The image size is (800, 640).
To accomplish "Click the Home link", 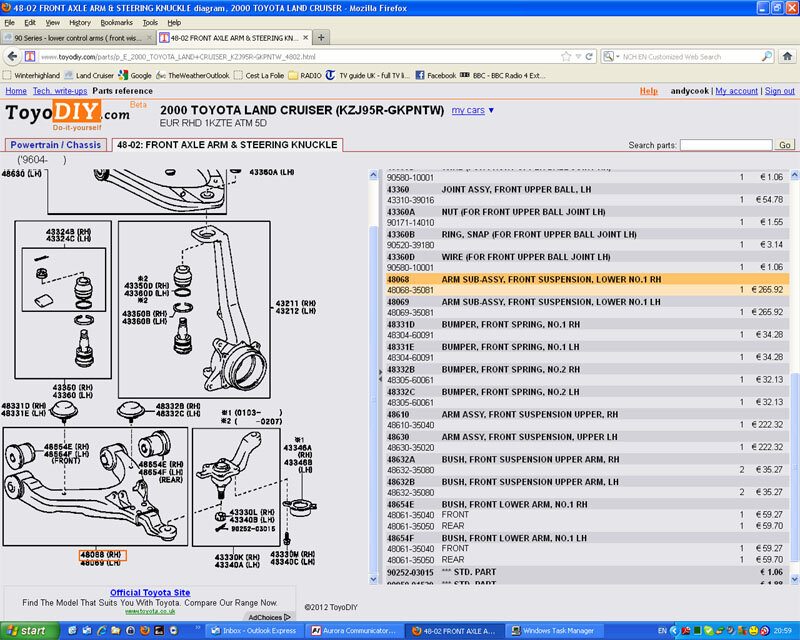I will 16,91.
